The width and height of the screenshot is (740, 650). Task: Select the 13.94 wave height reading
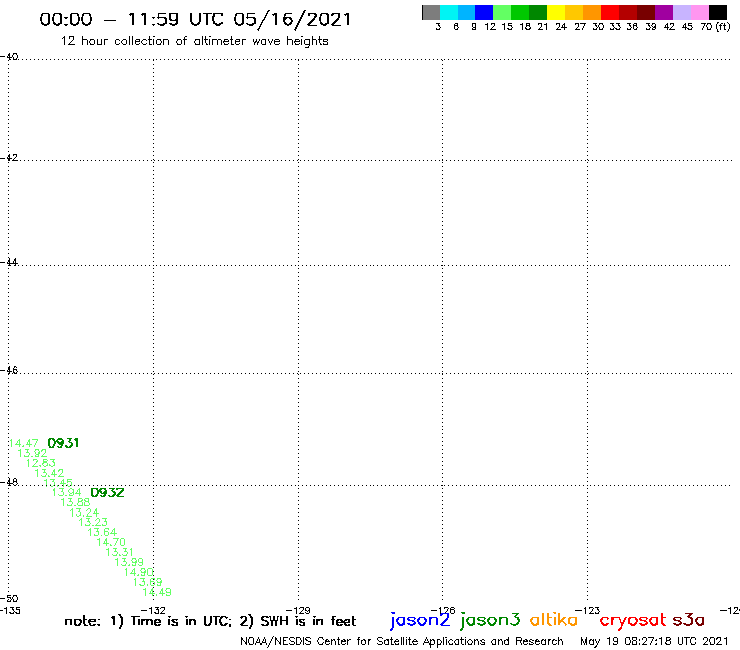point(67,493)
